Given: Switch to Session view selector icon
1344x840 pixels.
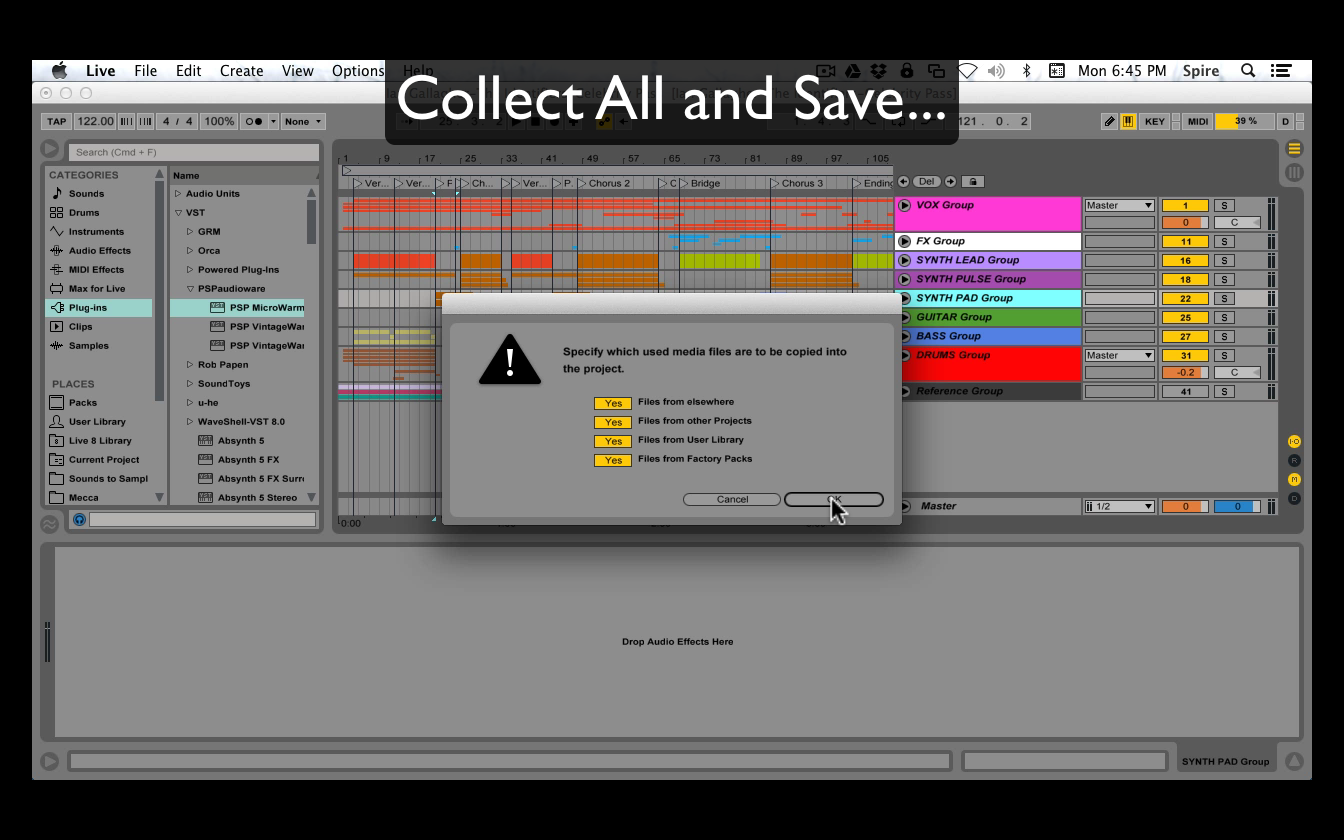Looking at the screenshot, I should 1294,172.
